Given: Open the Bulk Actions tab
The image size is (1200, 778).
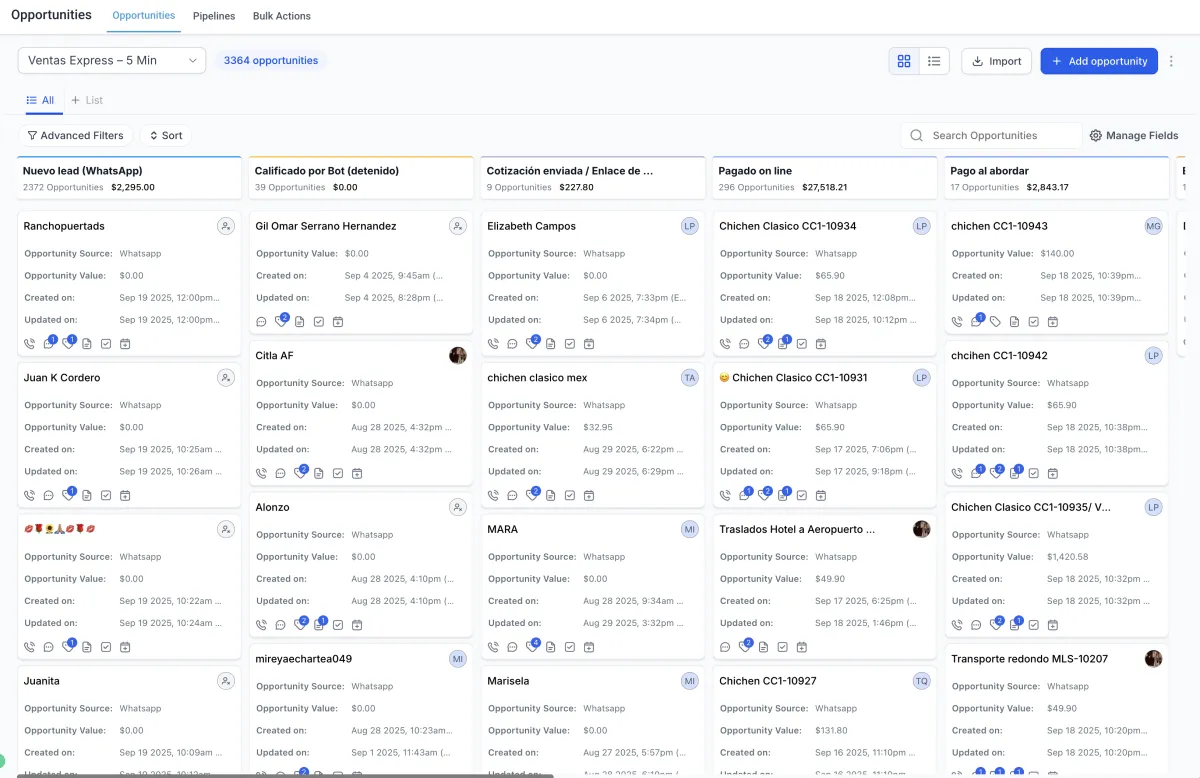Looking at the screenshot, I should click(x=282, y=16).
